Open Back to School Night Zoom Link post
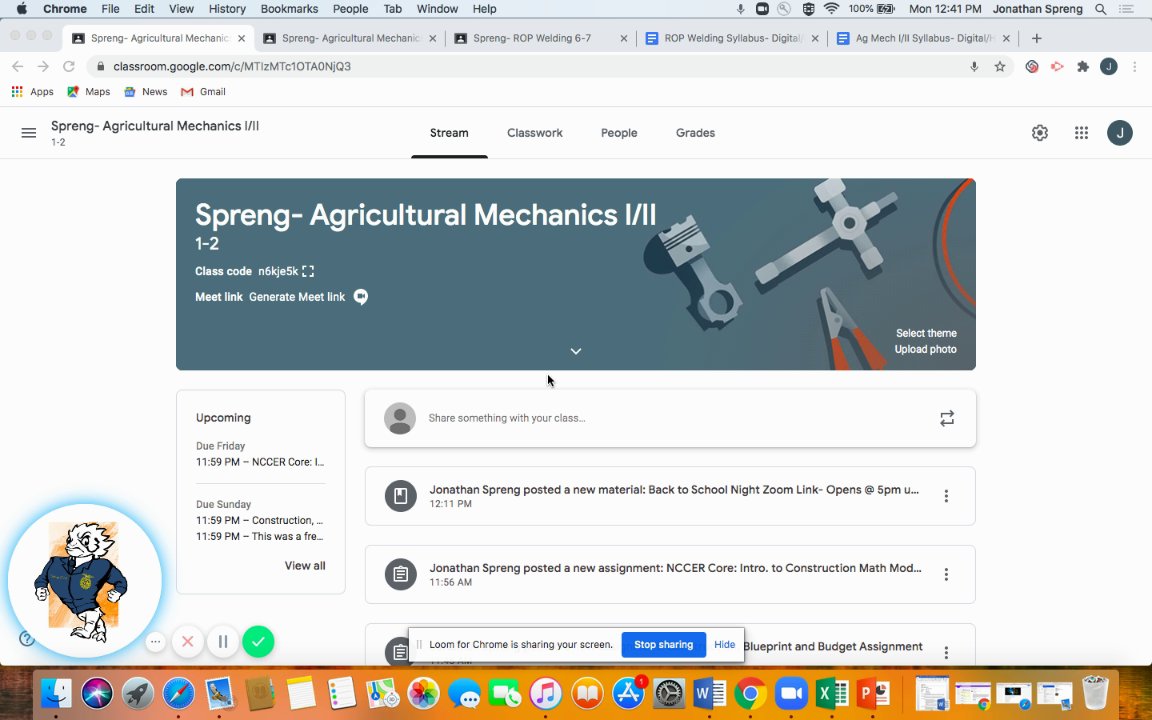 click(x=670, y=496)
